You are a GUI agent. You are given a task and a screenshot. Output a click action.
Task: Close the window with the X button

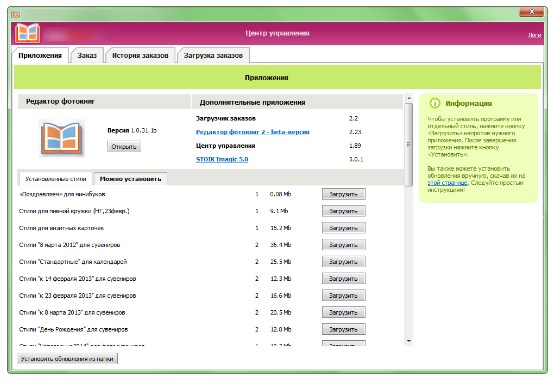click(531, 12)
